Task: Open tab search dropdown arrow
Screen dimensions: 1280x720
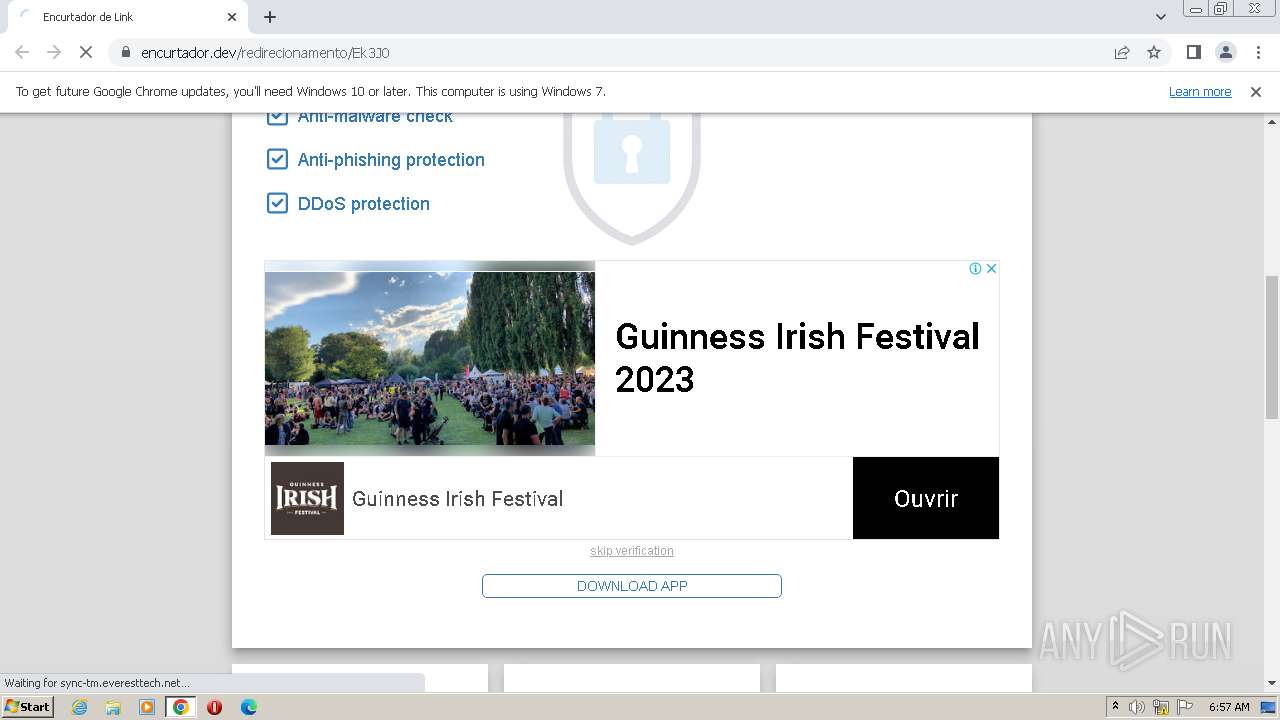Action: point(1160,17)
